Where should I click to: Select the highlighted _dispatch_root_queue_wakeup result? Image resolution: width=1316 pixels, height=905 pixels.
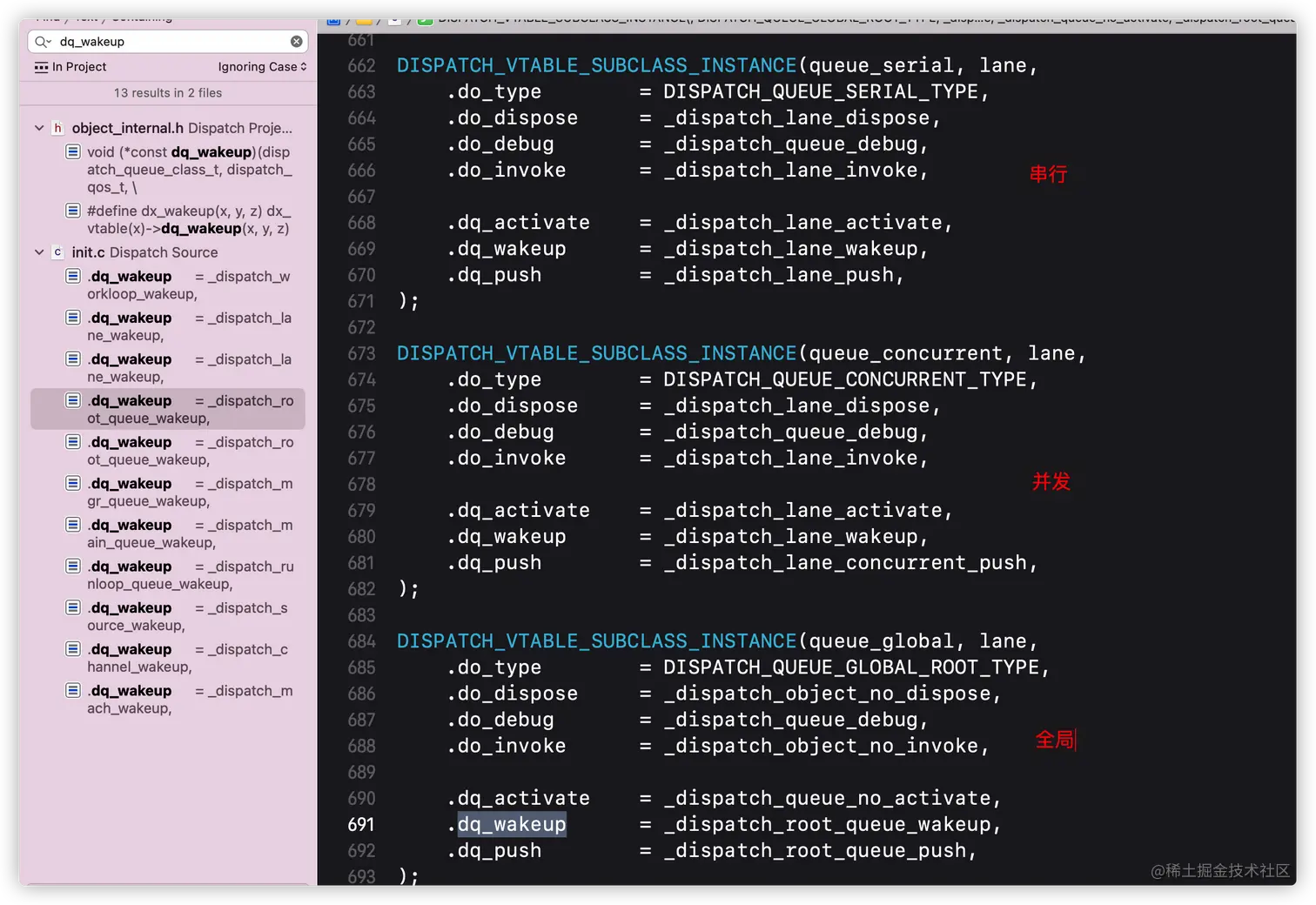[168, 409]
